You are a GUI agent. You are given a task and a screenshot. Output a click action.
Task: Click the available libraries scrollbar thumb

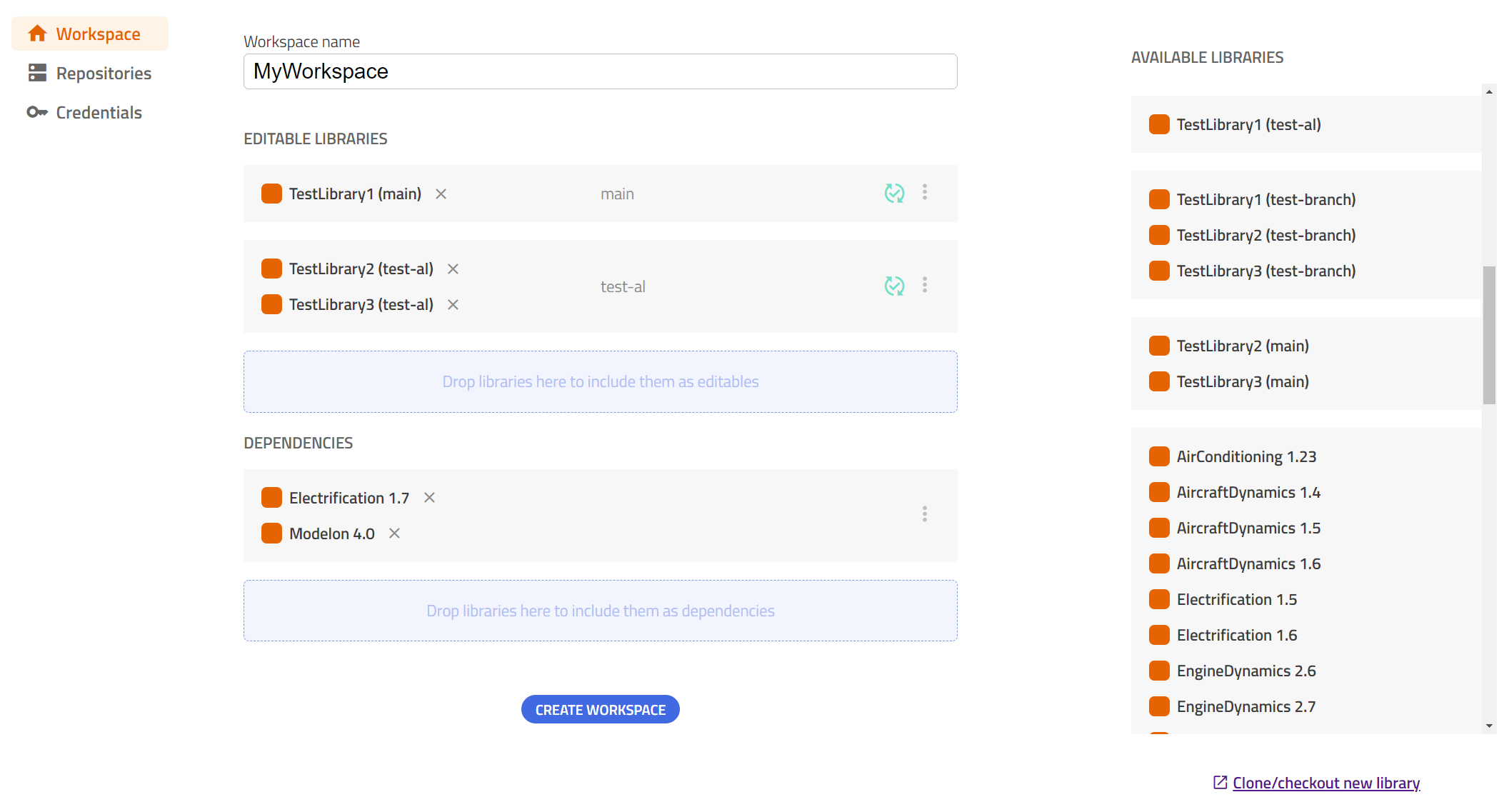coord(1489,335)
